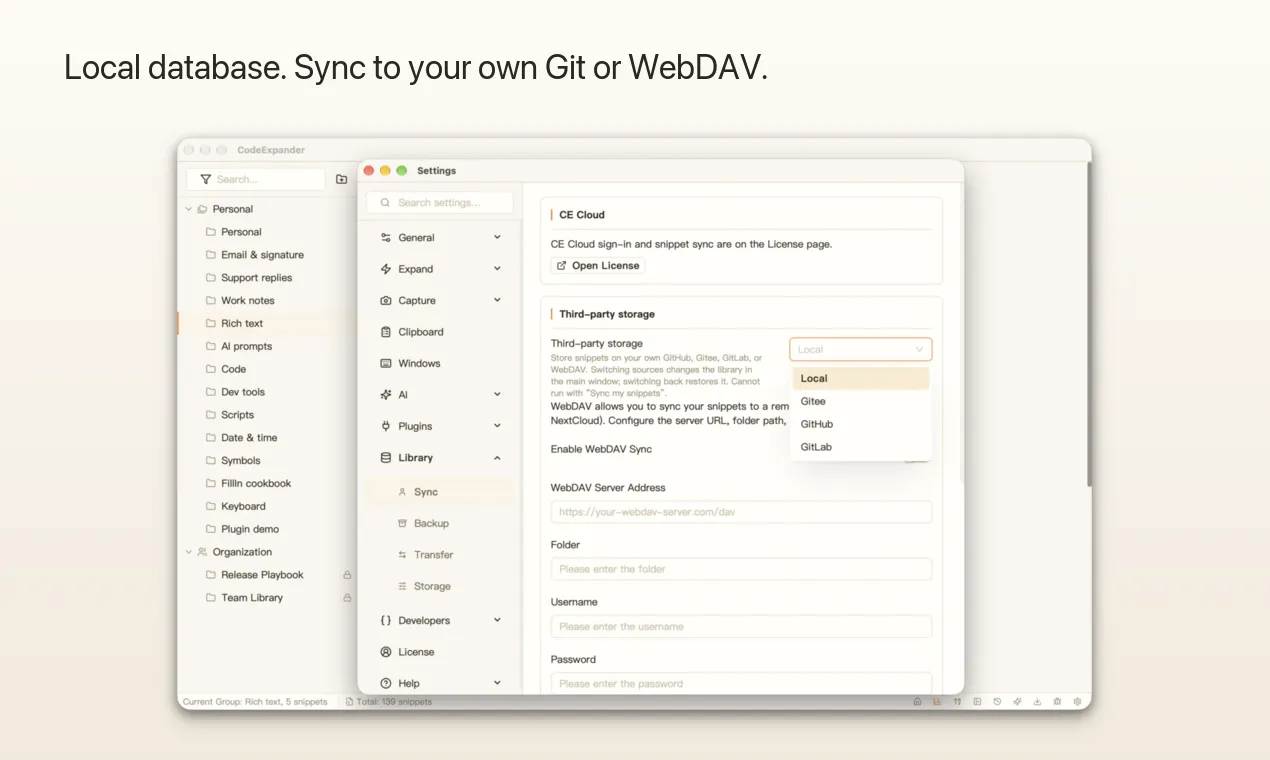Click the bug debug icon in status bar
Screen dimensions: 1270x760
pyautogui.click(x=1057, y=701)
